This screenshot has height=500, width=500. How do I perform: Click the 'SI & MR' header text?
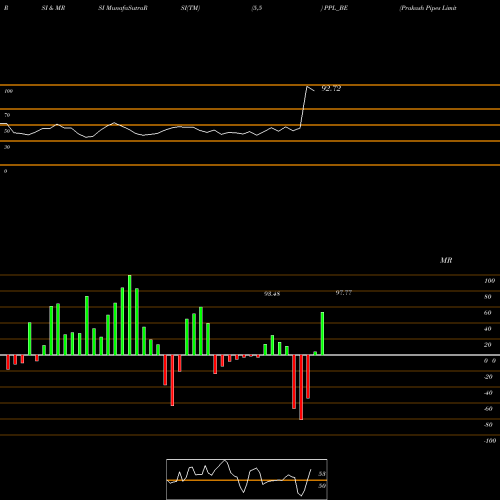pos(53,8)
